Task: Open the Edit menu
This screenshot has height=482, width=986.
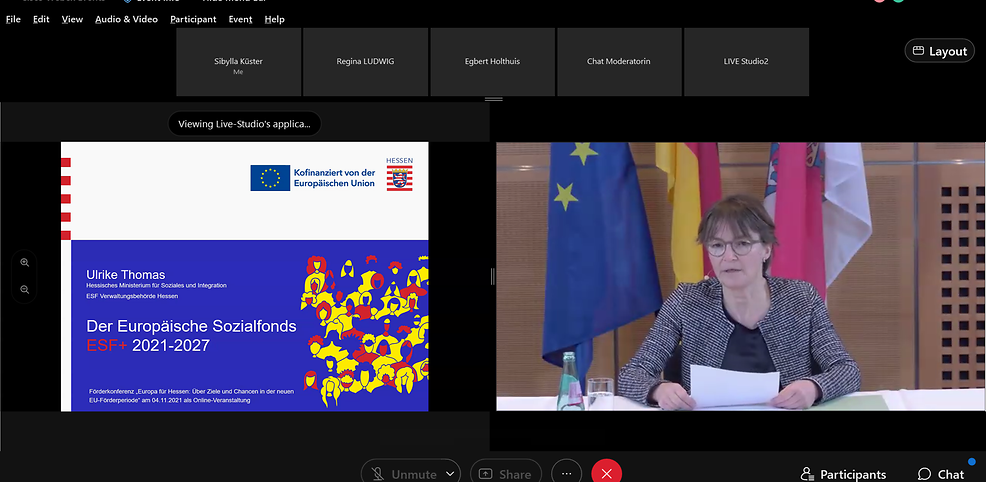Action: pyautogui.click(x=41, y=19)
